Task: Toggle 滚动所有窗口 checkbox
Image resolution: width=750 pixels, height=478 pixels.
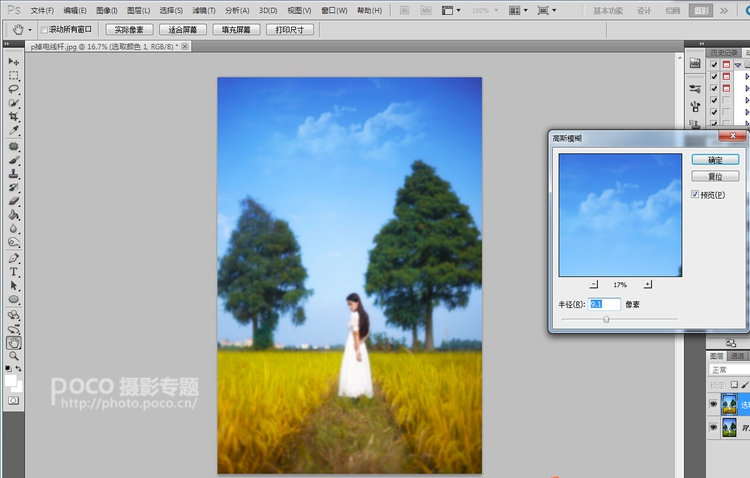Action: pos(44,30)
